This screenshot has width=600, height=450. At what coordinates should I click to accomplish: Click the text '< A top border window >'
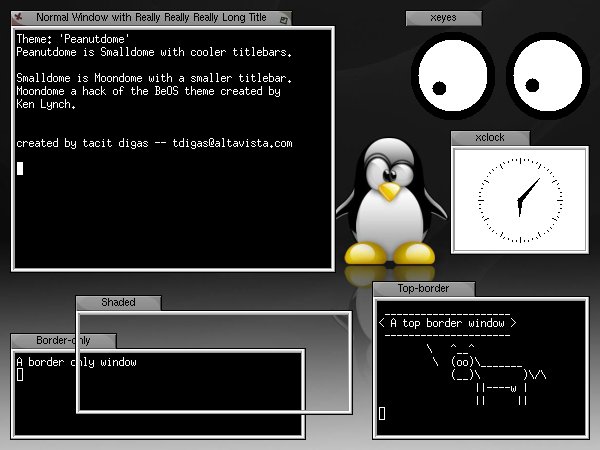click(x=447, y=323)
